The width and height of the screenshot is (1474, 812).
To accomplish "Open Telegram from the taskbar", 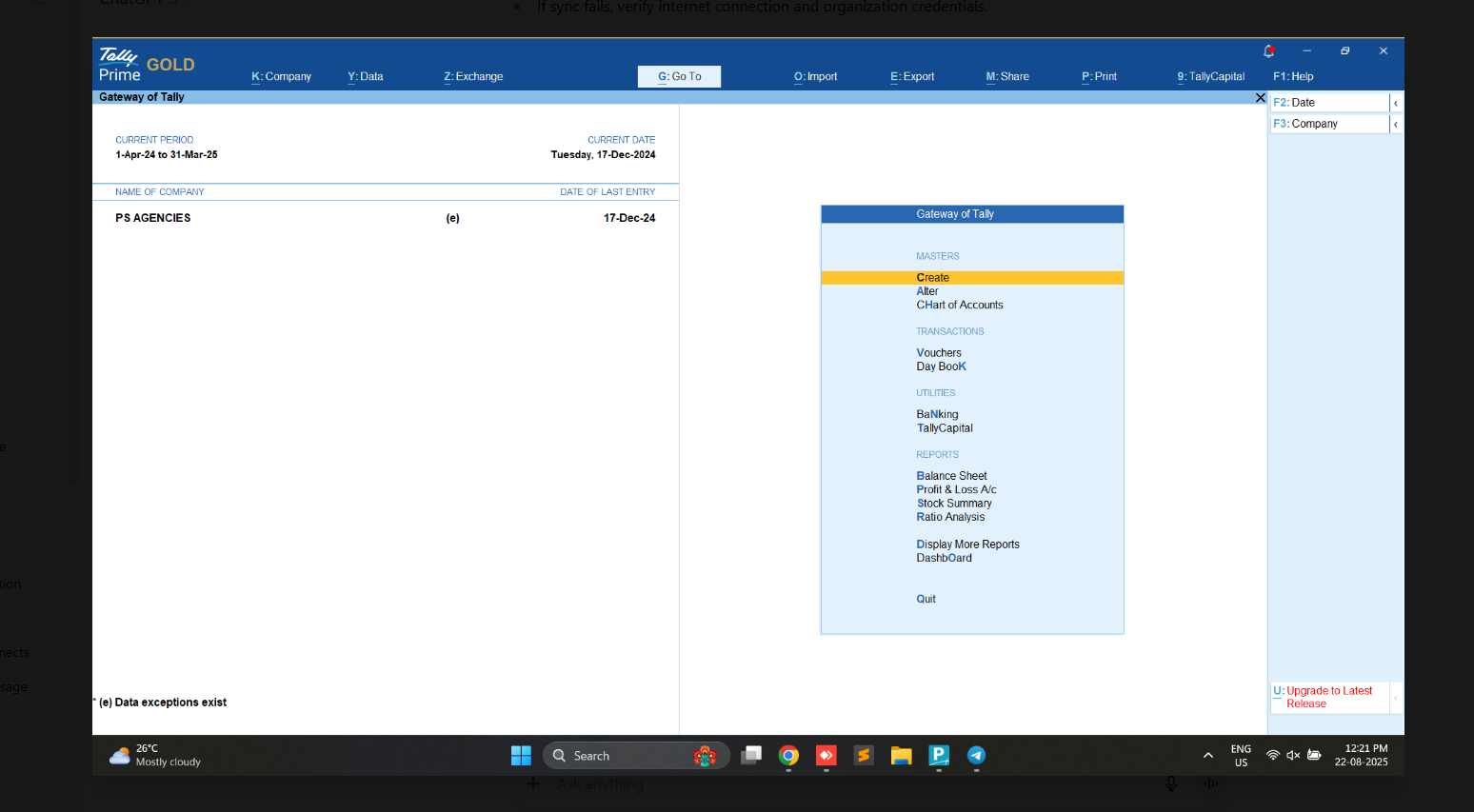I will tap(976, 756).
